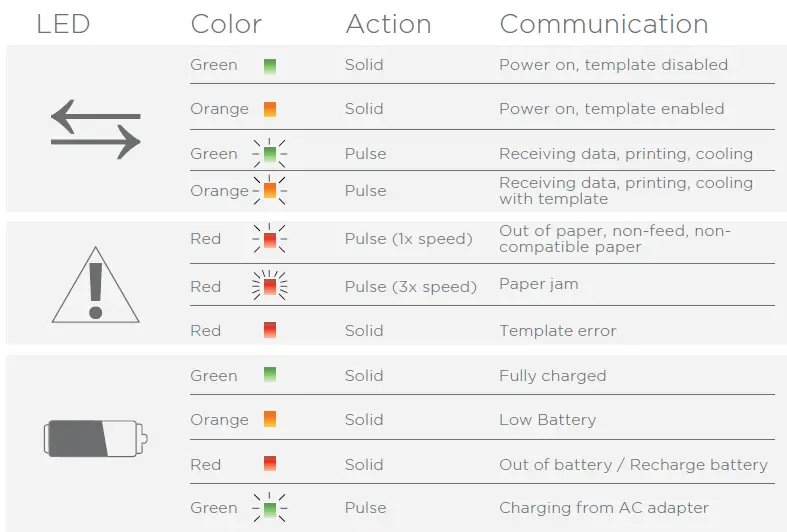Click the fast-pulsing red LED for paper jam
This screenshot has height=532, width=787.
(x=269, y=287)
